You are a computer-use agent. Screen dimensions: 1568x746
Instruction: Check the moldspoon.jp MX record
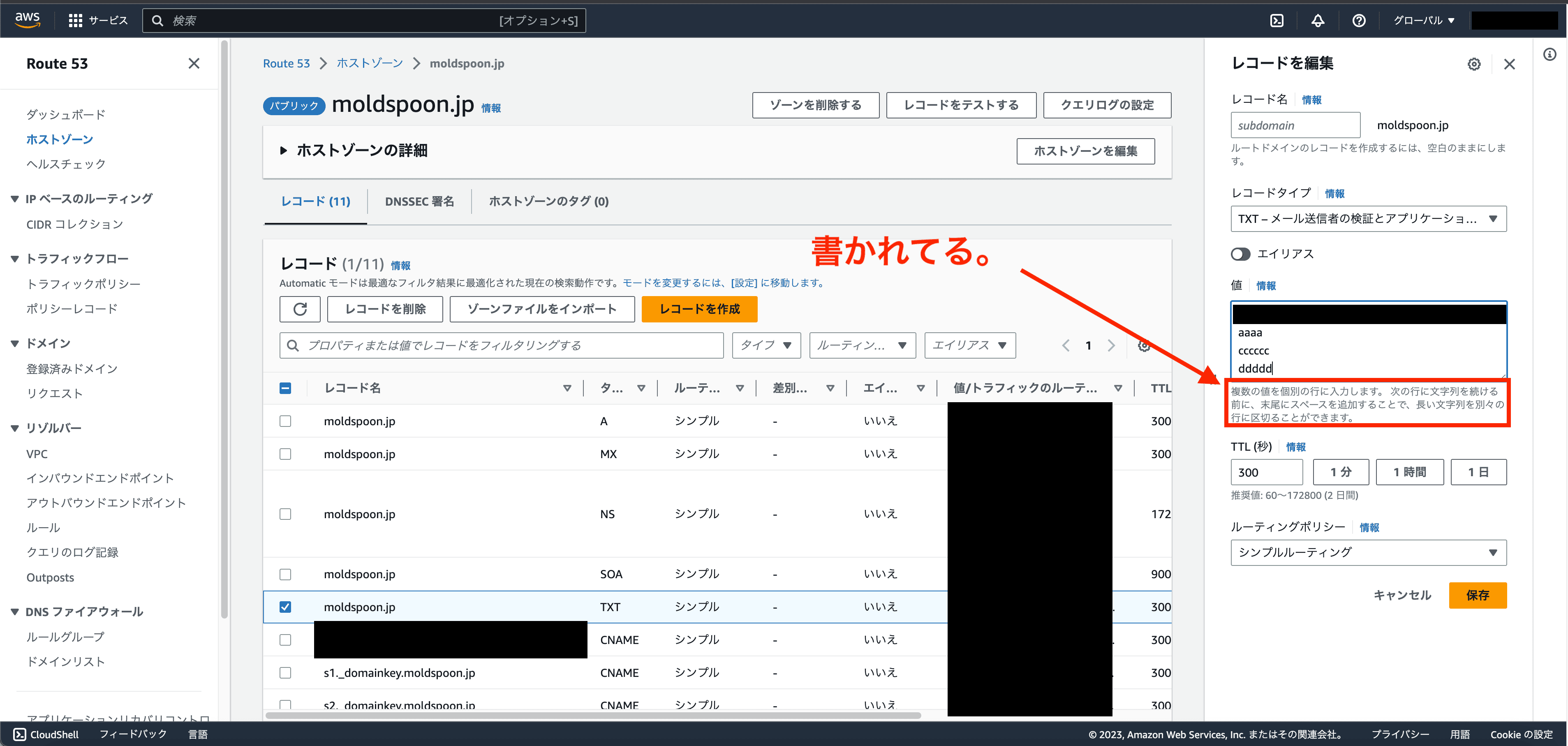[x=285, y=454]
